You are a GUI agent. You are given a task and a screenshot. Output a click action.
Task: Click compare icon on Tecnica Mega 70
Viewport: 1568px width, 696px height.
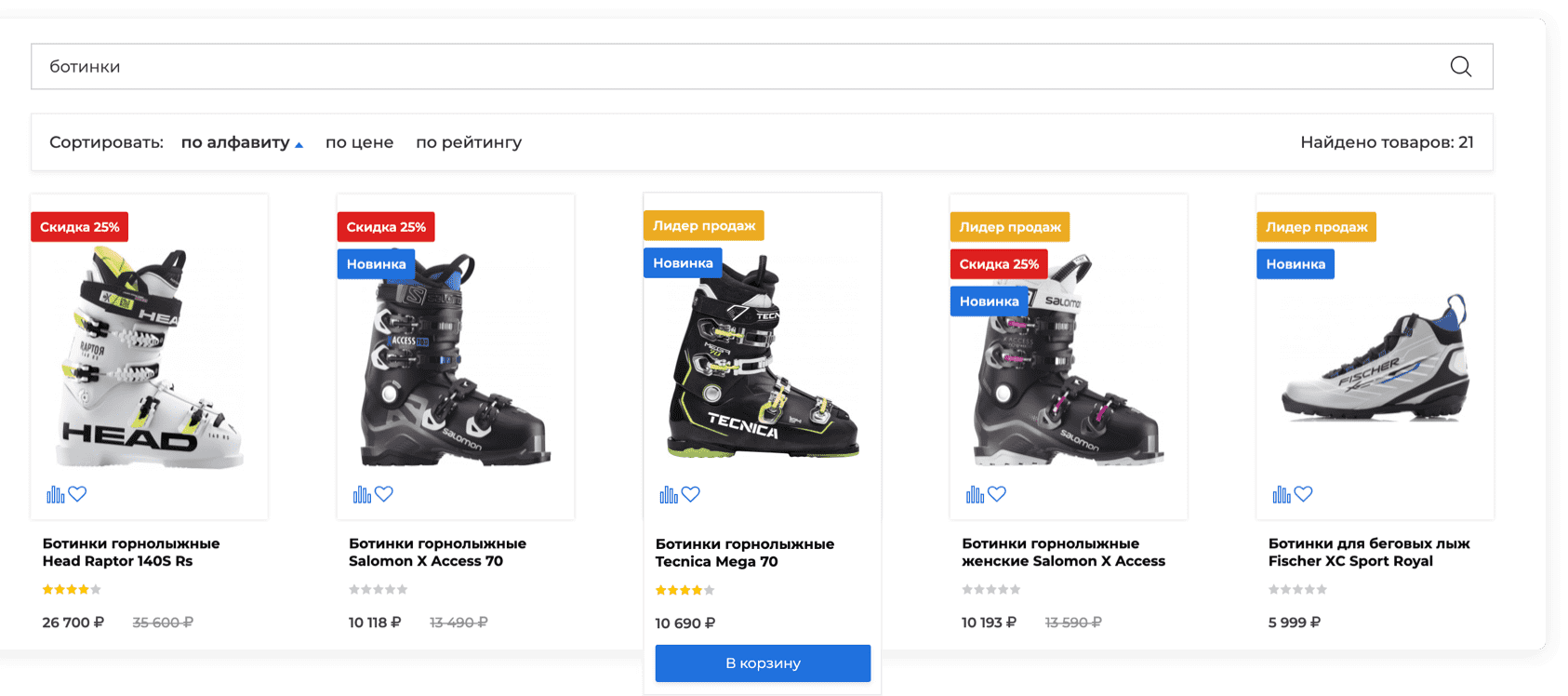[x=668, y=494]
